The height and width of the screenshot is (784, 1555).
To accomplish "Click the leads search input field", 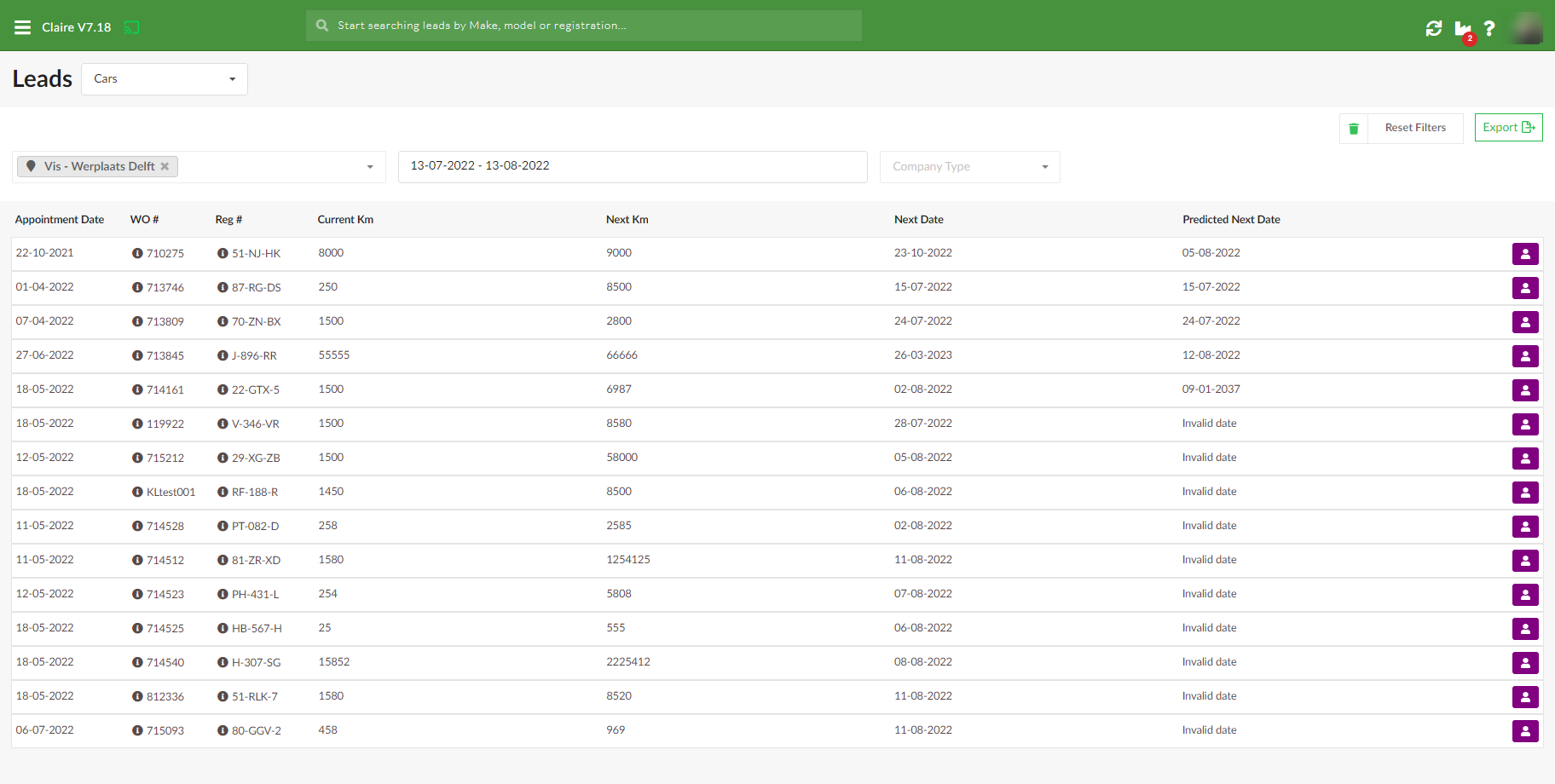I will click(584, 26).
